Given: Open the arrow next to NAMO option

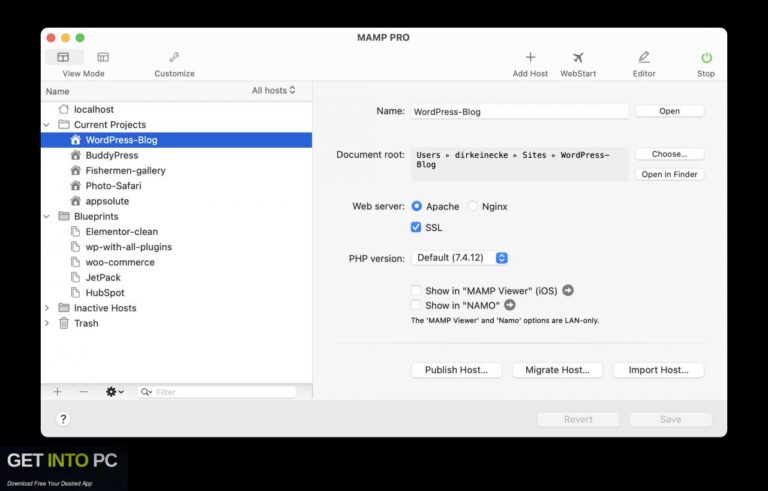Looking at the screenshot, I should (510, 305).
